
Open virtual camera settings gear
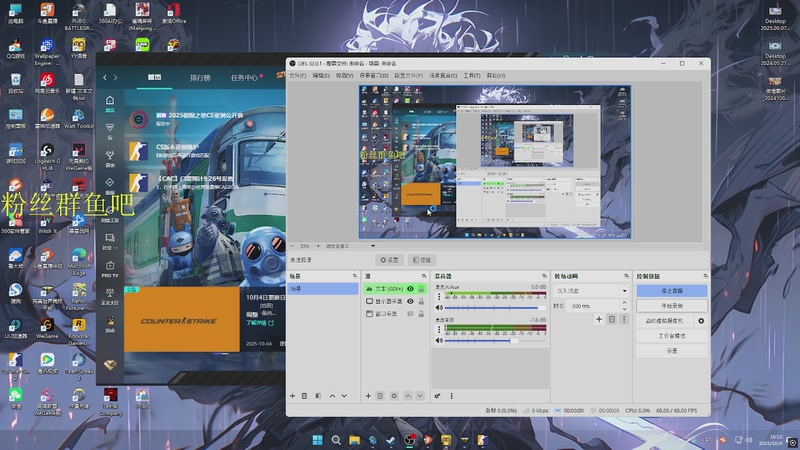(x=701, y=321)
